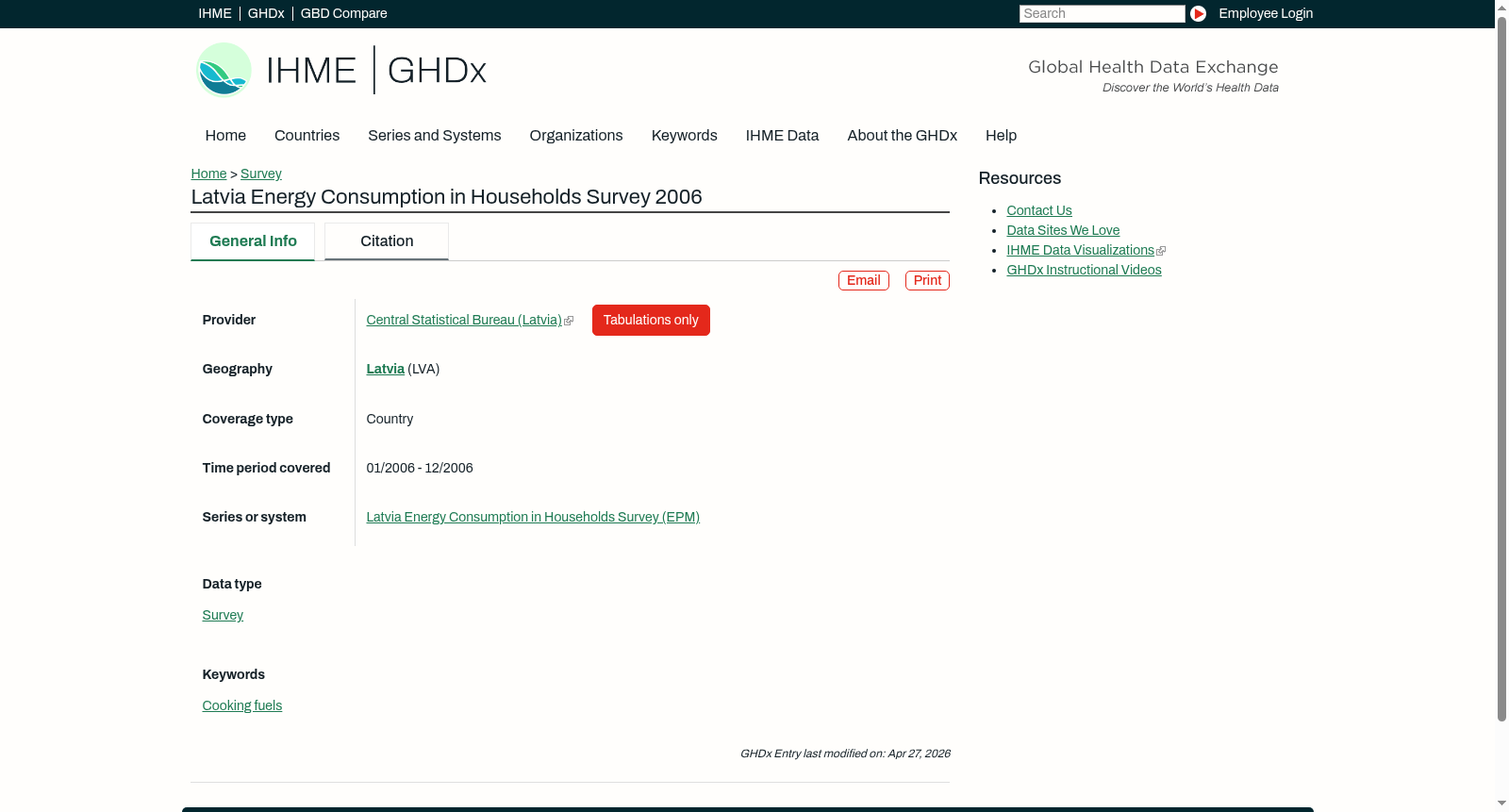Open Contact Us in Resources

pos(1039,211)
